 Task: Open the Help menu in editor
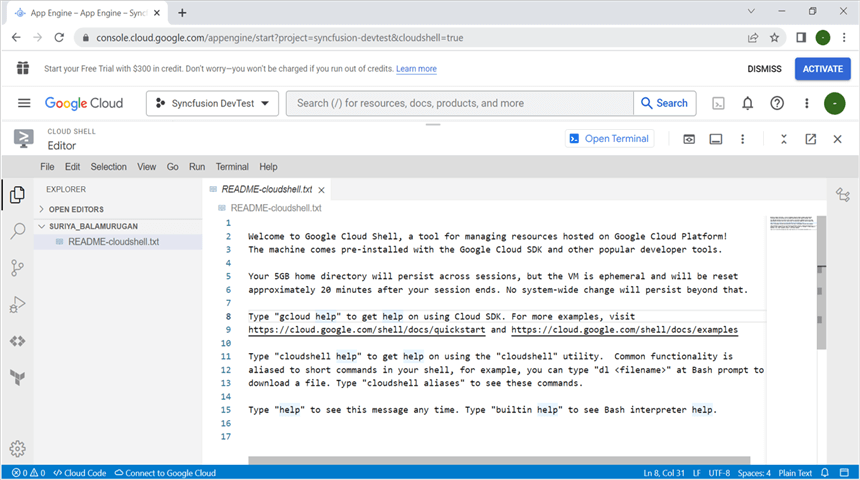click(x=268, y=167)
